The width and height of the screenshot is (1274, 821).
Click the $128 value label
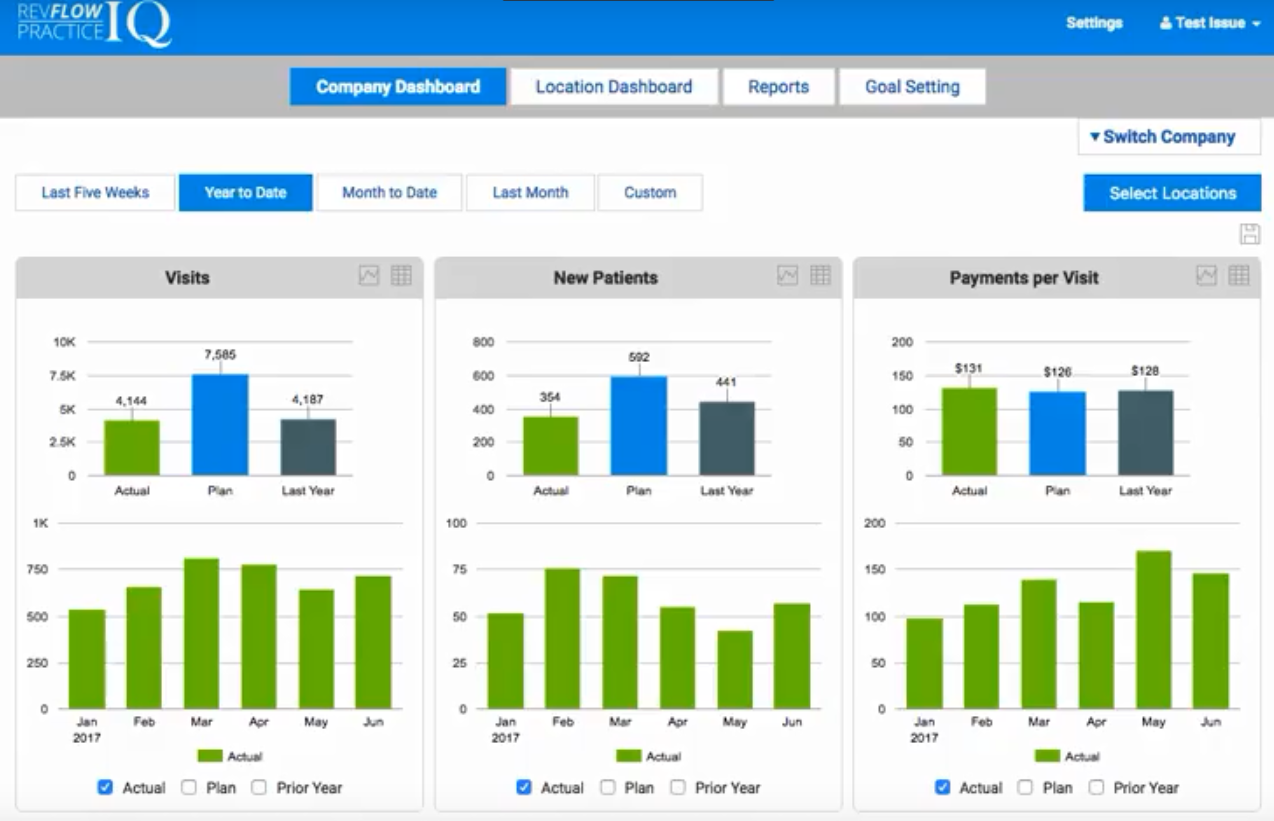(1145, 370)
